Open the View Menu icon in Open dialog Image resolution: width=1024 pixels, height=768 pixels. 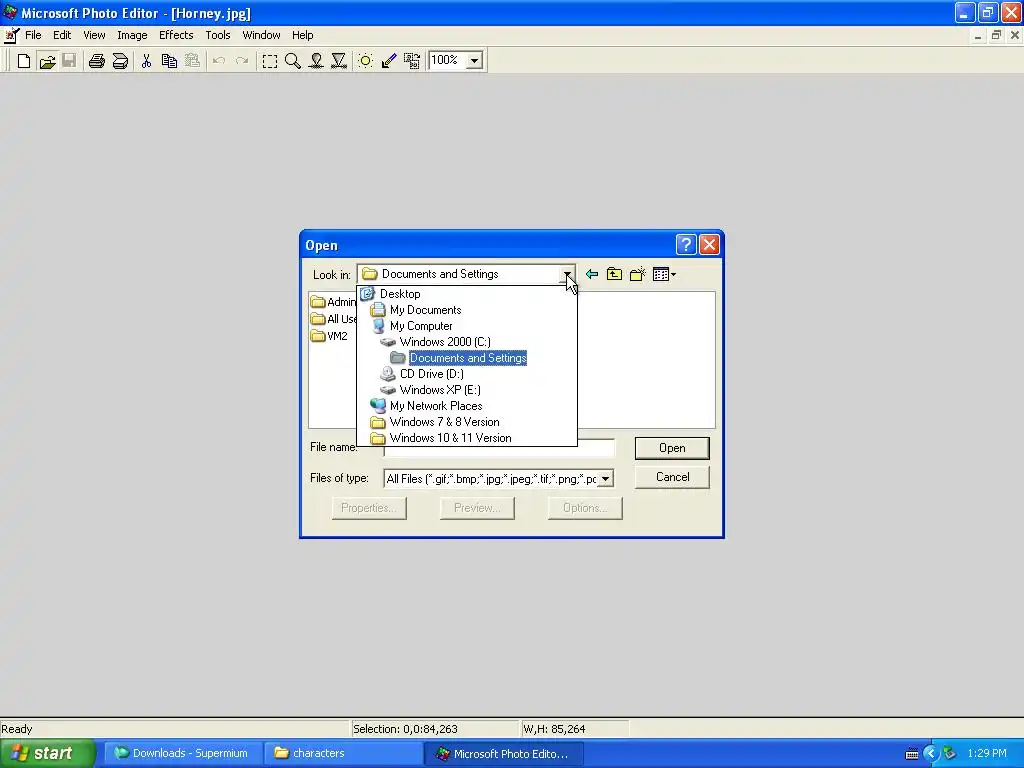click(664, 274)
